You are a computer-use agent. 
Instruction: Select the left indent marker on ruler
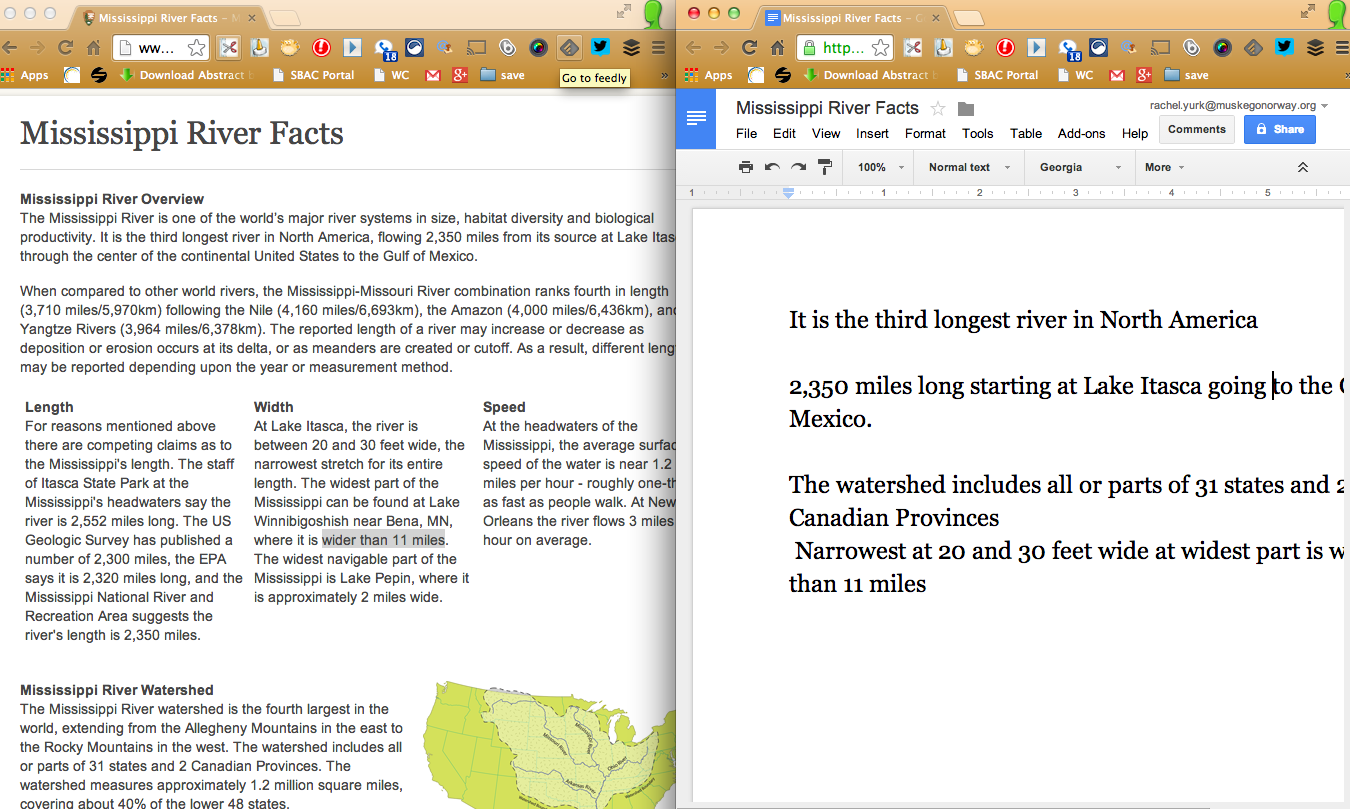788,193
